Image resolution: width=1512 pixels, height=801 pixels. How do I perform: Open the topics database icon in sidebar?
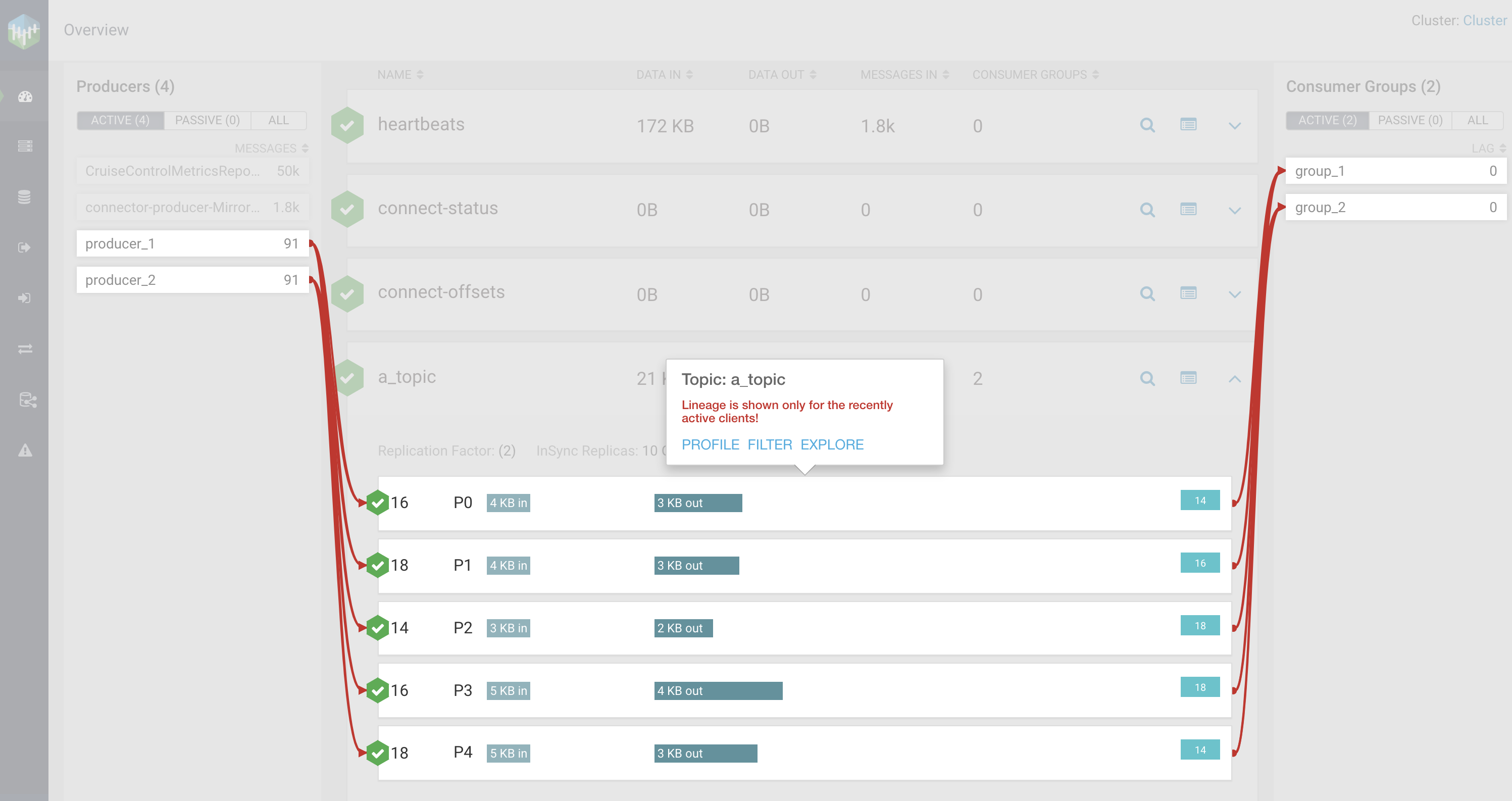[25, 196]
